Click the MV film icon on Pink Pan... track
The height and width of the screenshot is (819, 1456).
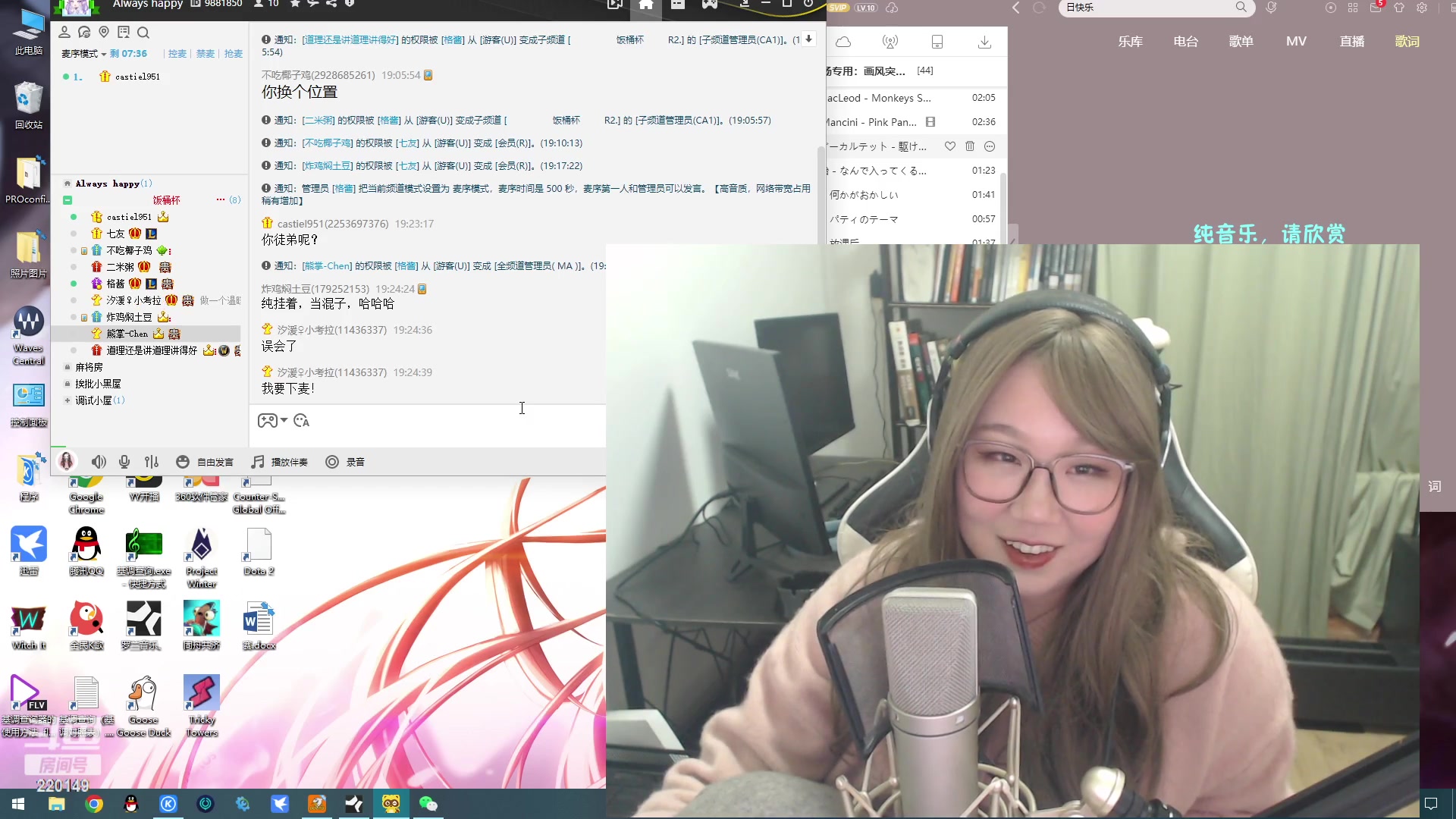click(x=930, y=122)
